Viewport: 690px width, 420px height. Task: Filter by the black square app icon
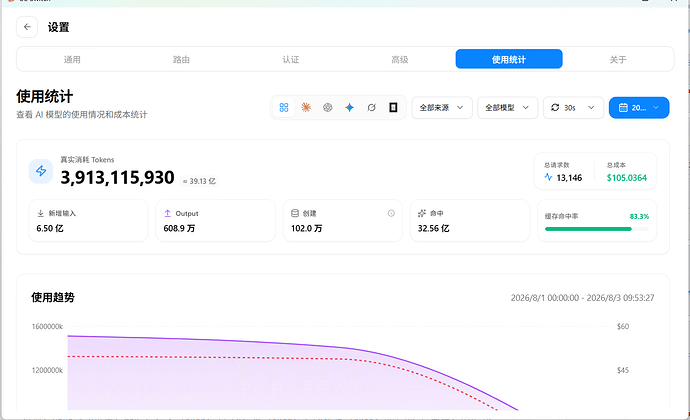(393, 107)
